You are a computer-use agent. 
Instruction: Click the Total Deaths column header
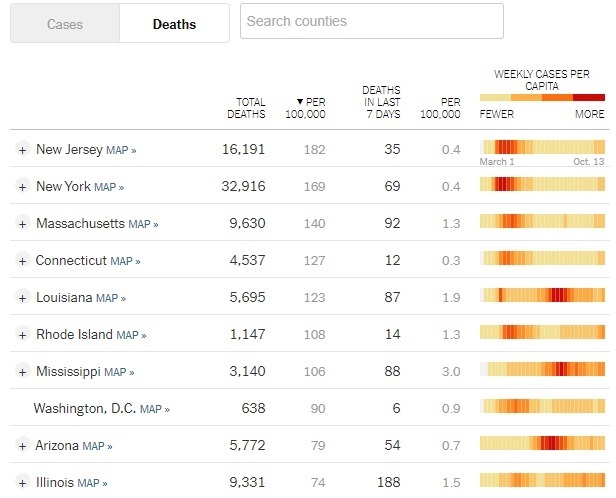click(250, 108)
